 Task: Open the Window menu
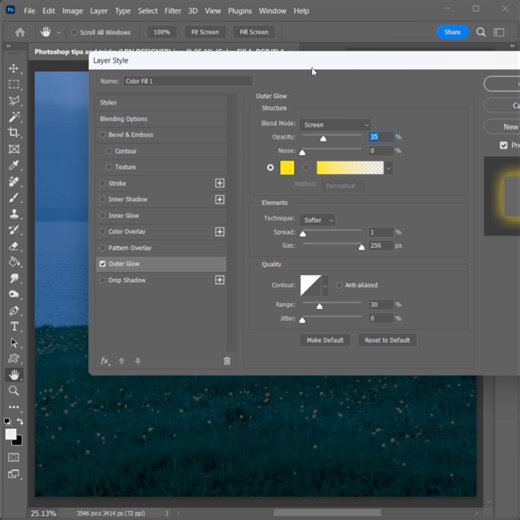[272, 11]
